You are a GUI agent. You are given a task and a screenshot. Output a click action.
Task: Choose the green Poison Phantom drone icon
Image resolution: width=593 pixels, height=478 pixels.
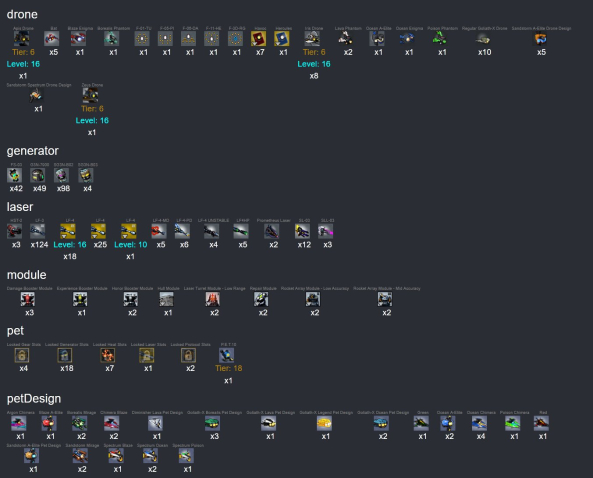(440, 39)
